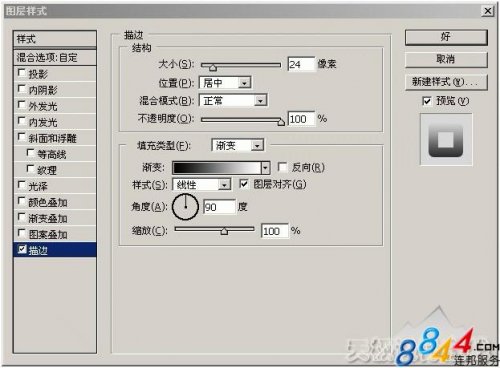This screenshot has width=500, height=368.
Task: Click the 角度(A) angle dial
Action: pos(185,207)
